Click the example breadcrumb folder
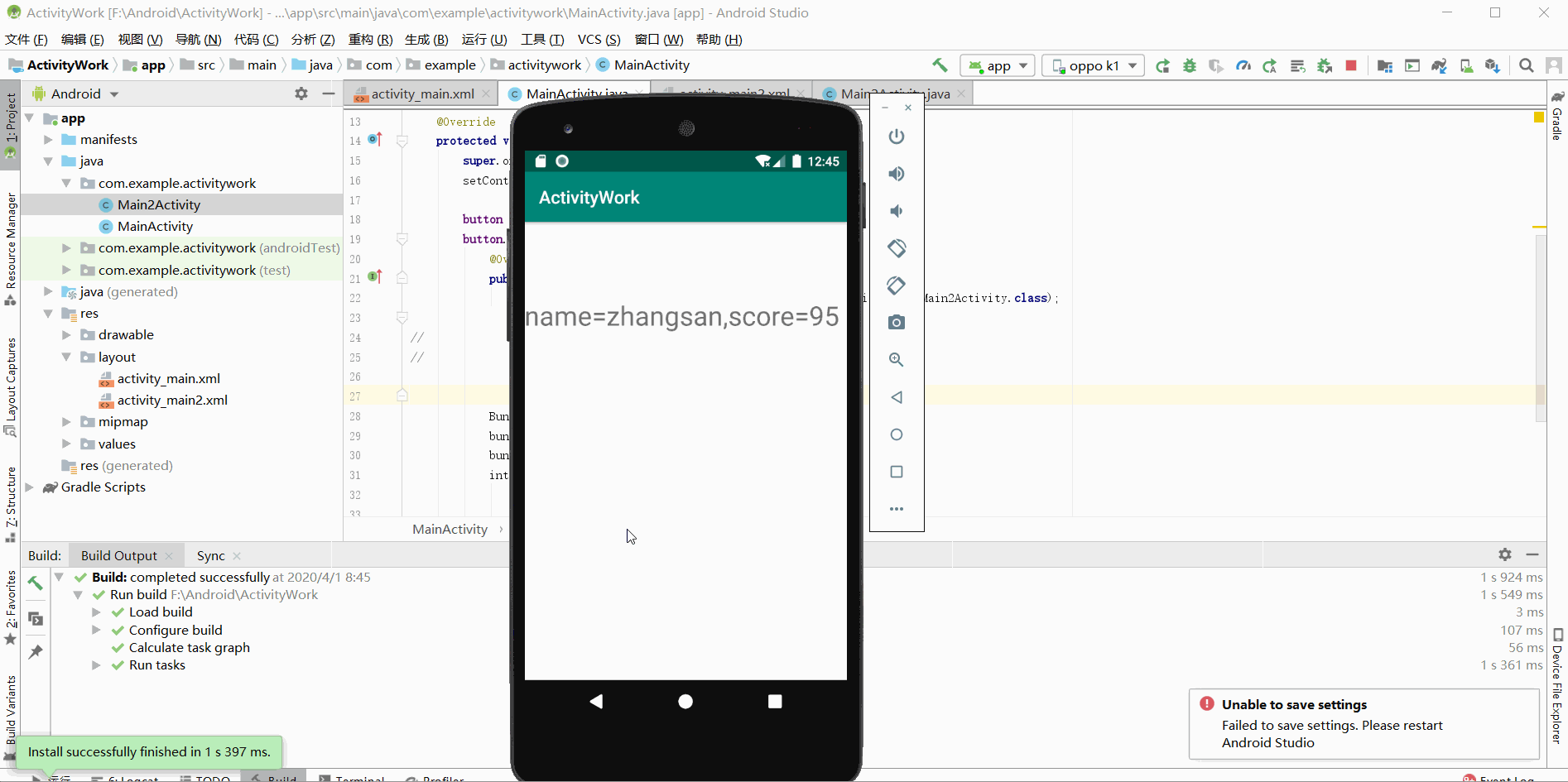The width and height of the screenshot is (1568, 782). pos(441,65)
